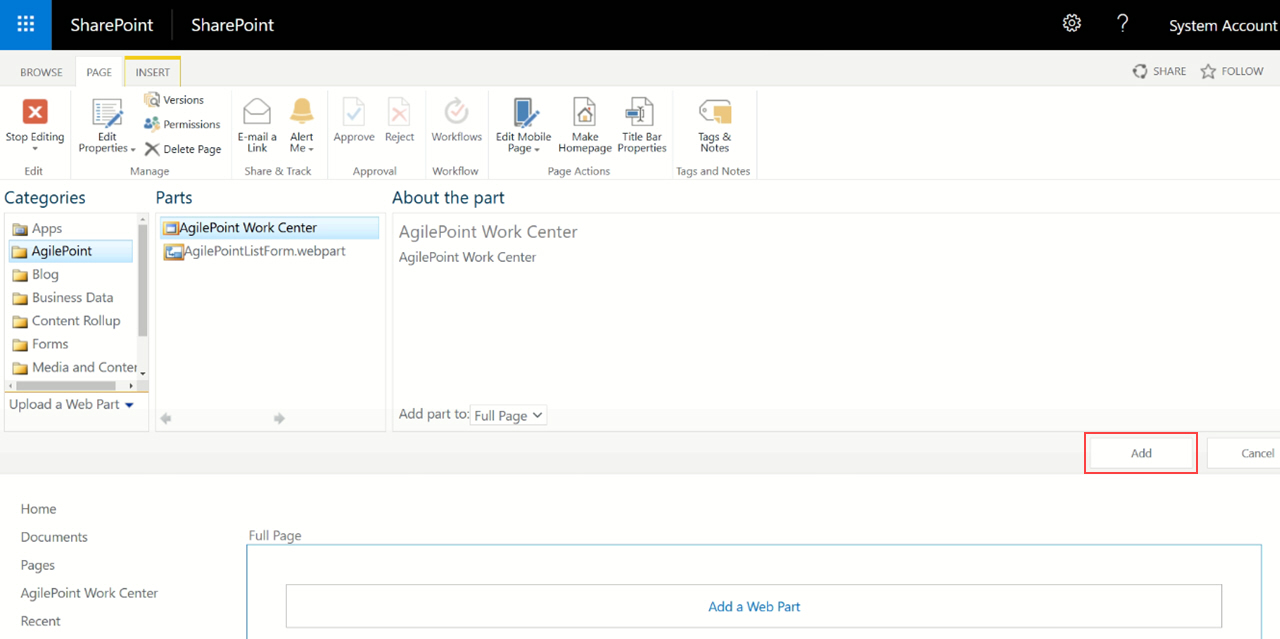This screenshot has height=639, width=1280.
Task: Open Pages in left navigation
Action: pyautogui.click(x=38, y=565)
